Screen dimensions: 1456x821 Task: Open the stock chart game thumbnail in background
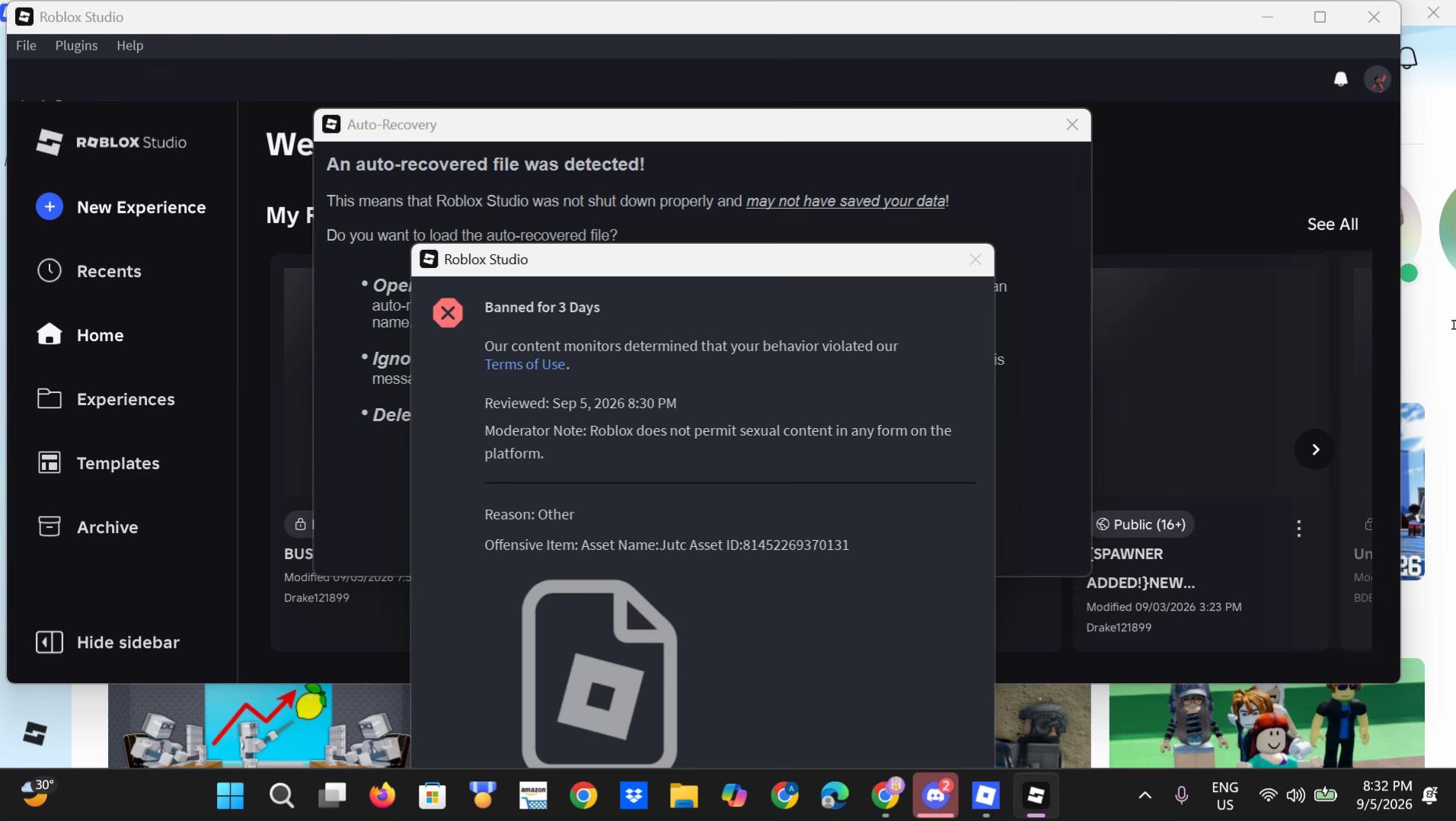(x=259, y=726)
